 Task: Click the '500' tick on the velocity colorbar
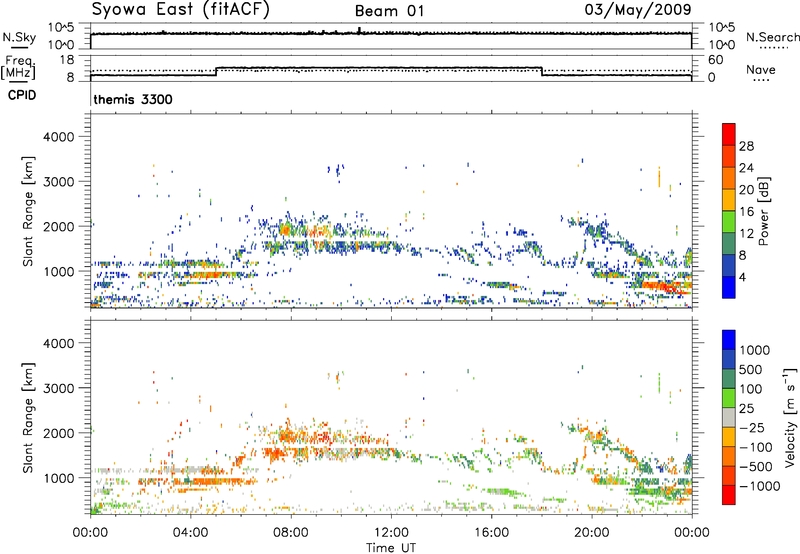[x=752, y=369]
